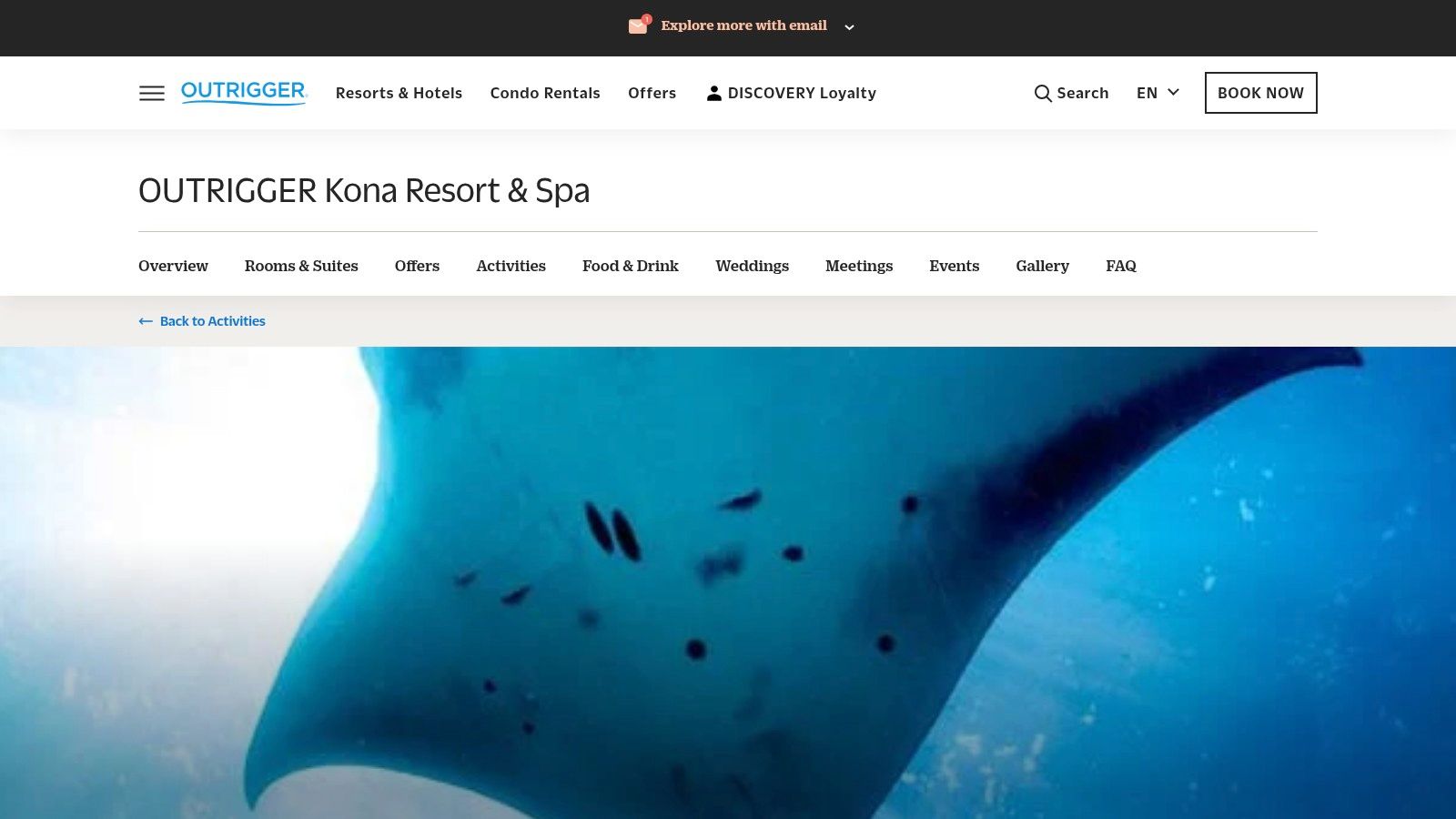Viewport: 1456px width, 819px height.
Task: Select the Food & Drink tab
Action: 630,266
